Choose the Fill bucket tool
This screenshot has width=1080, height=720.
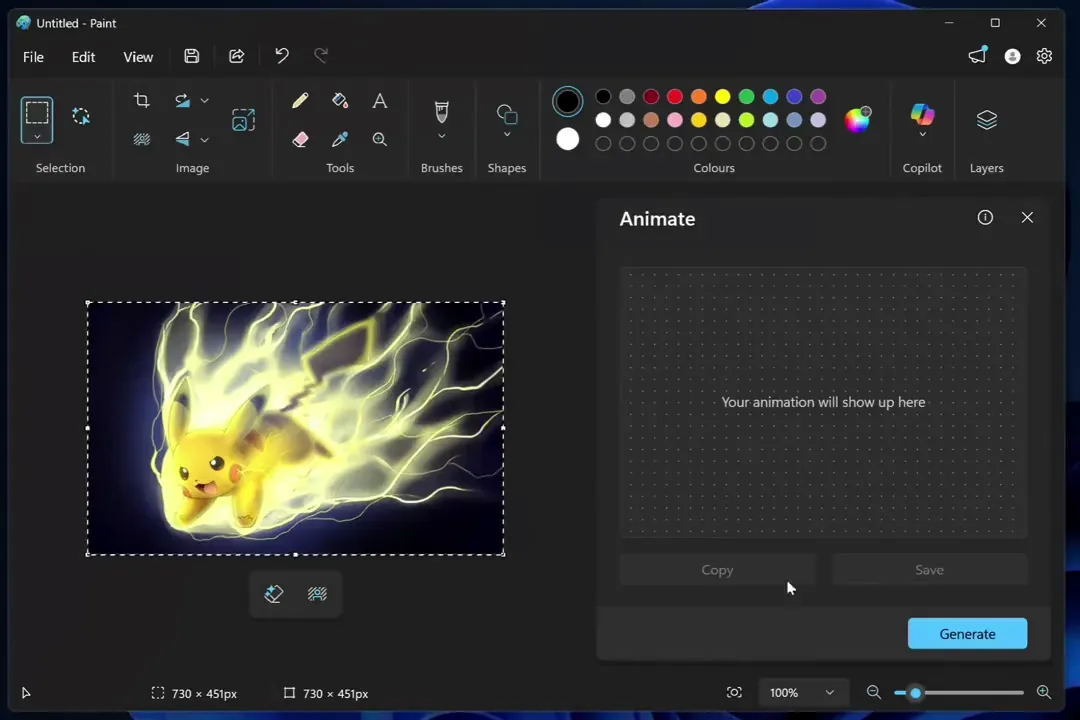[x=340, y=101]
